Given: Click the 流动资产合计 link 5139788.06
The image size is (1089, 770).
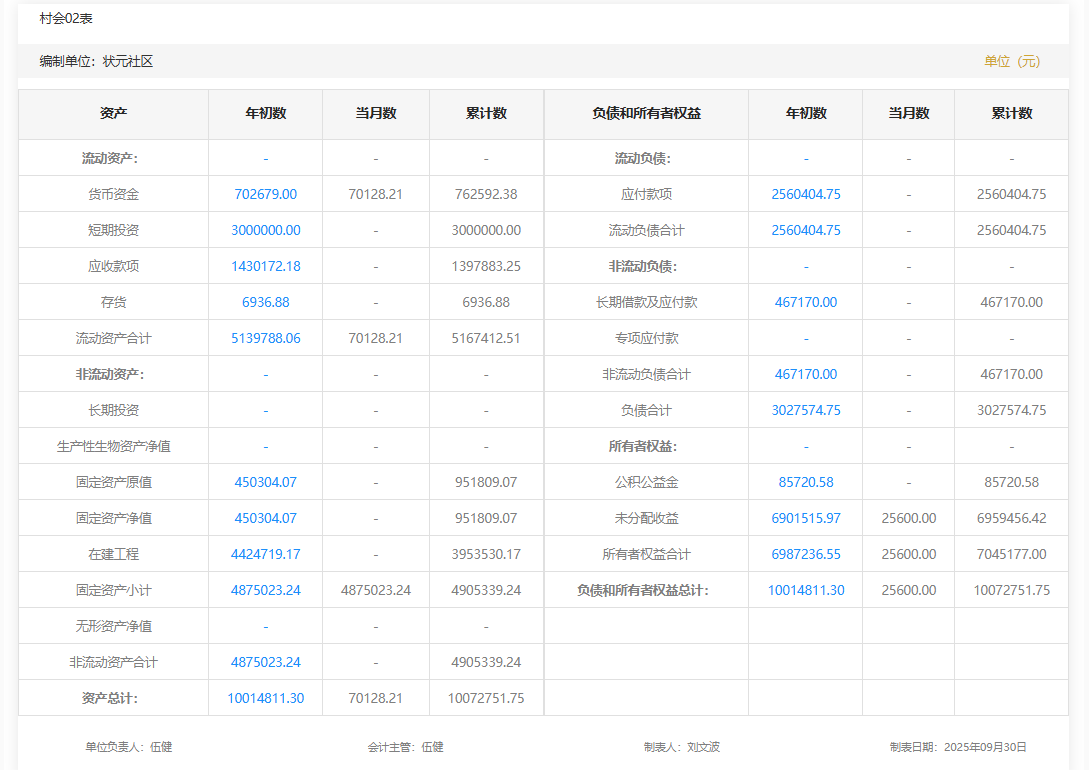Looking at the screenshot, I should click(x=265, y=338).
